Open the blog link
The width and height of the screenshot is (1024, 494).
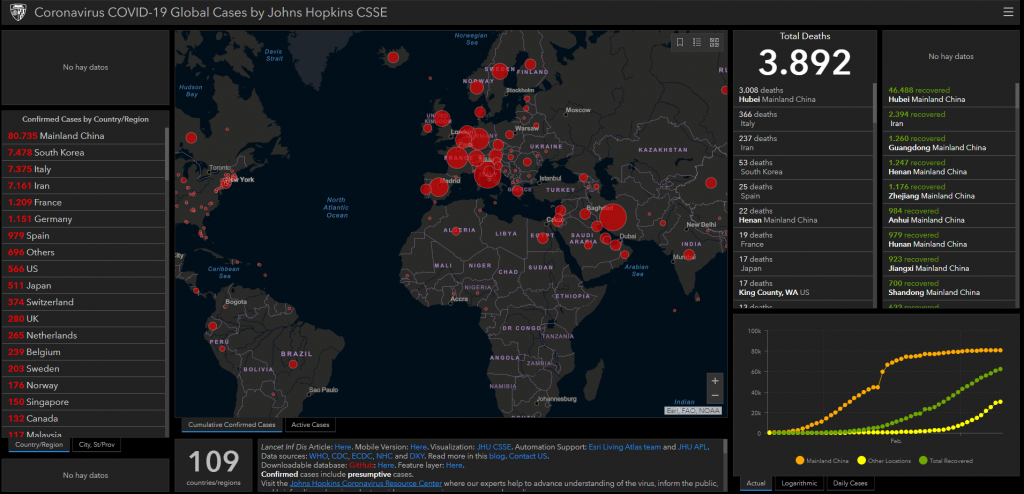(497, 456)
